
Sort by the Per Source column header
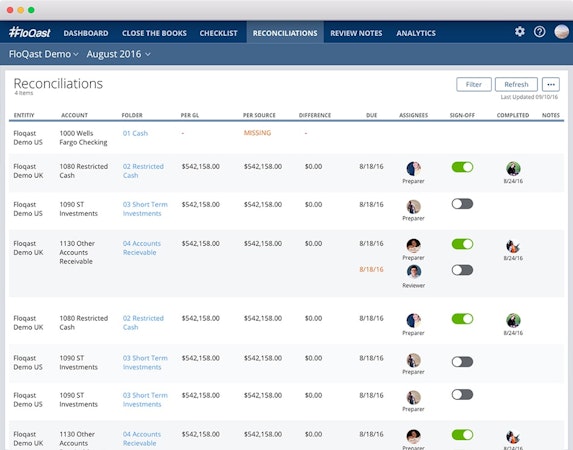(259, 115)
